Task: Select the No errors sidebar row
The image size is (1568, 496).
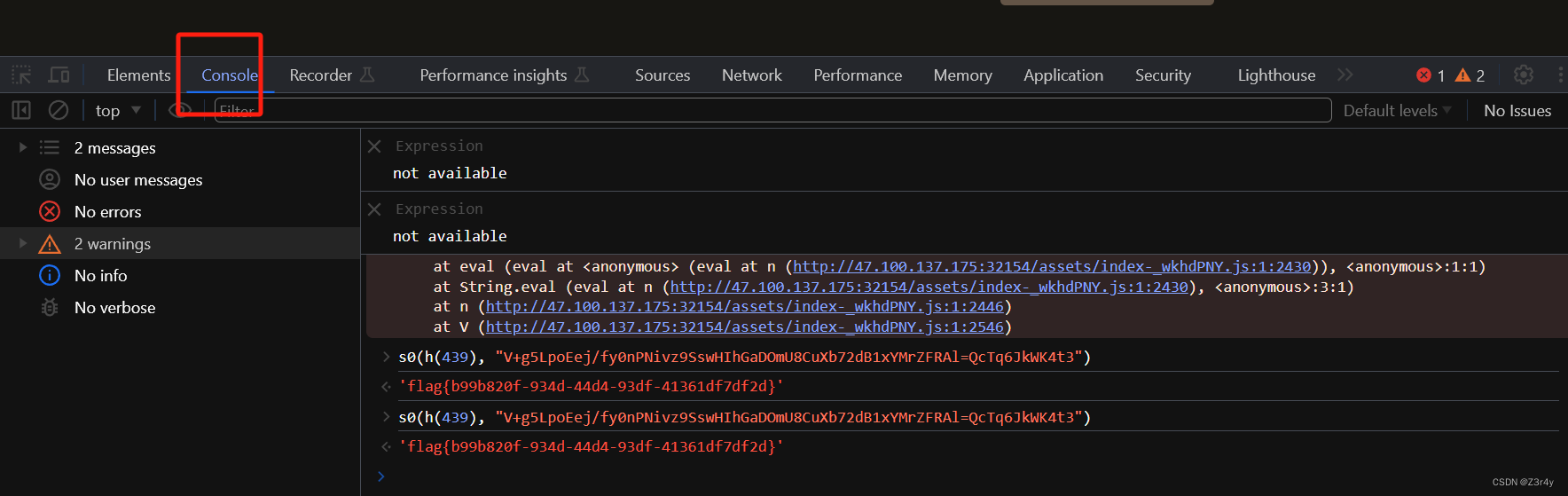Action: coord(180,211)
